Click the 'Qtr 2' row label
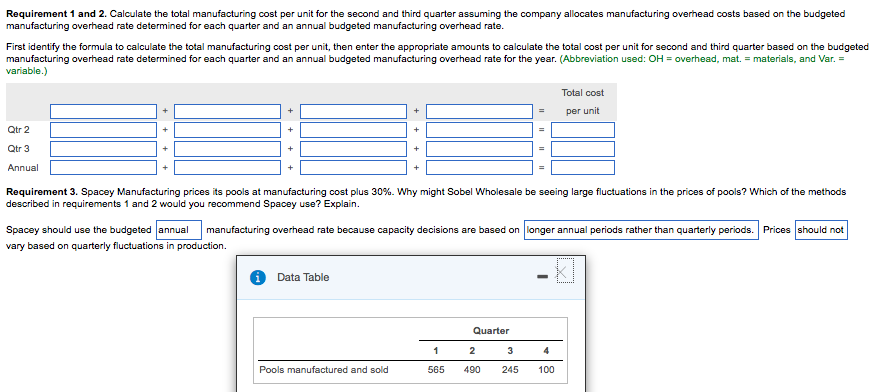This screenshot has width=871, height=392. (x=18, y=130)
